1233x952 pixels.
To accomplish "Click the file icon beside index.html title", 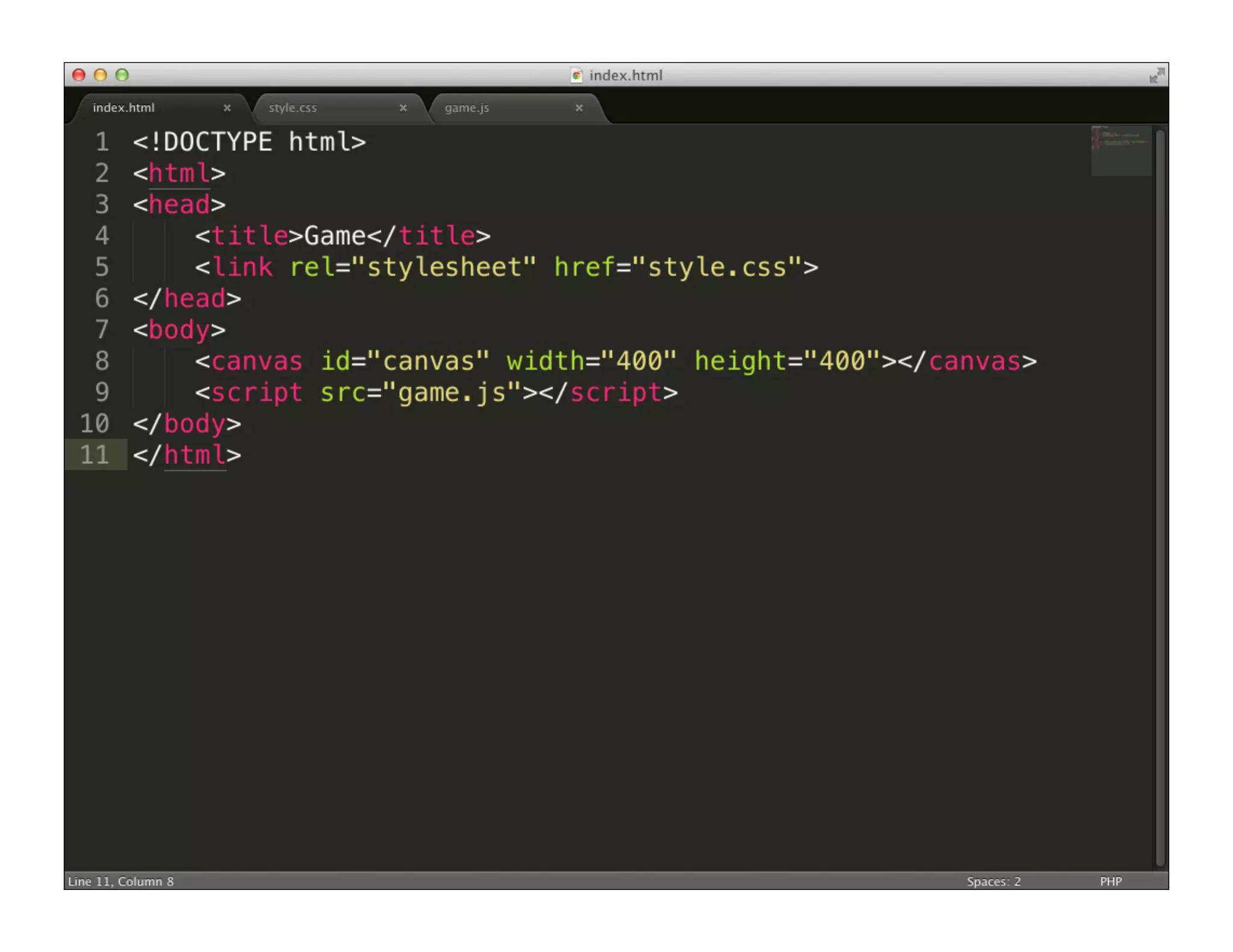I will point(576,75).
